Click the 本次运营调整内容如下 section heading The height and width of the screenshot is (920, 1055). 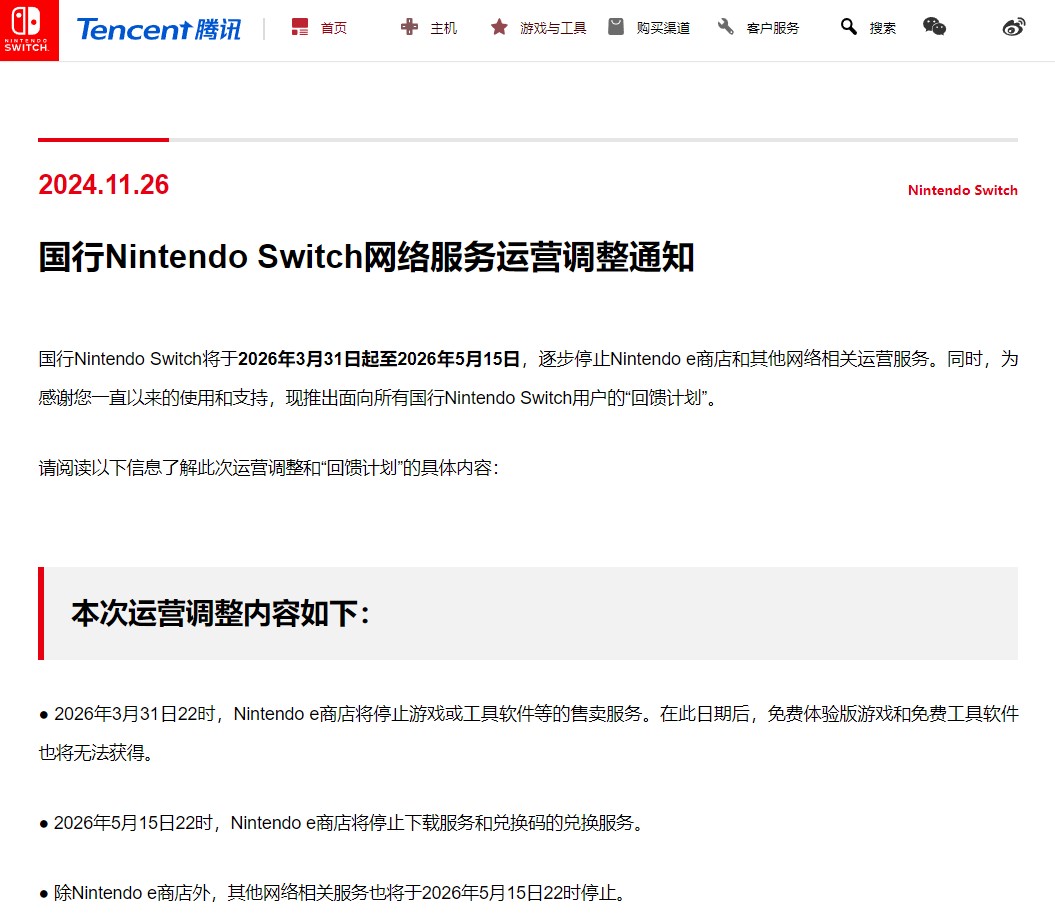click(220, 613)
